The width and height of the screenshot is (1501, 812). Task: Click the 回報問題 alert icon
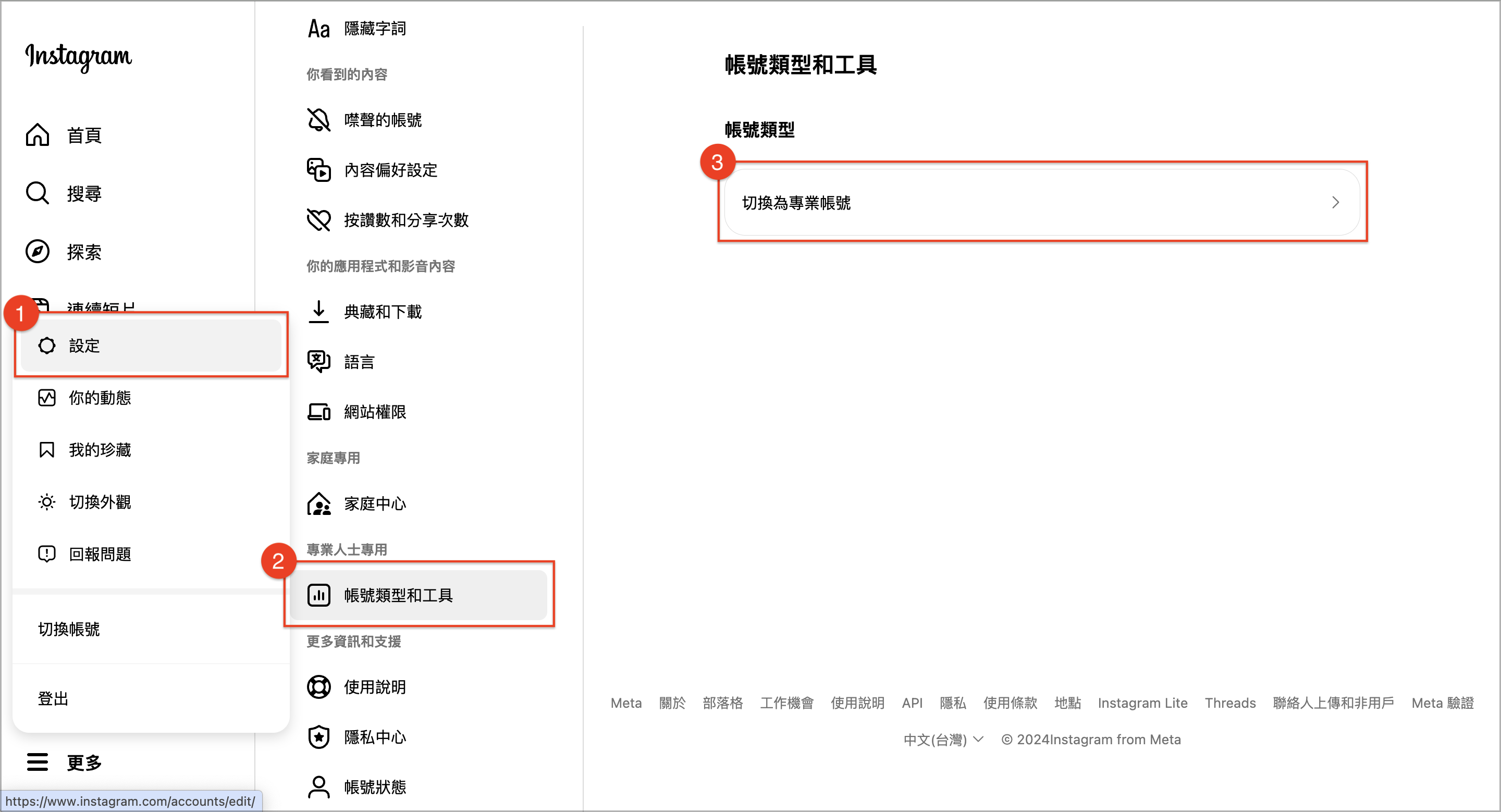point(46,554)
